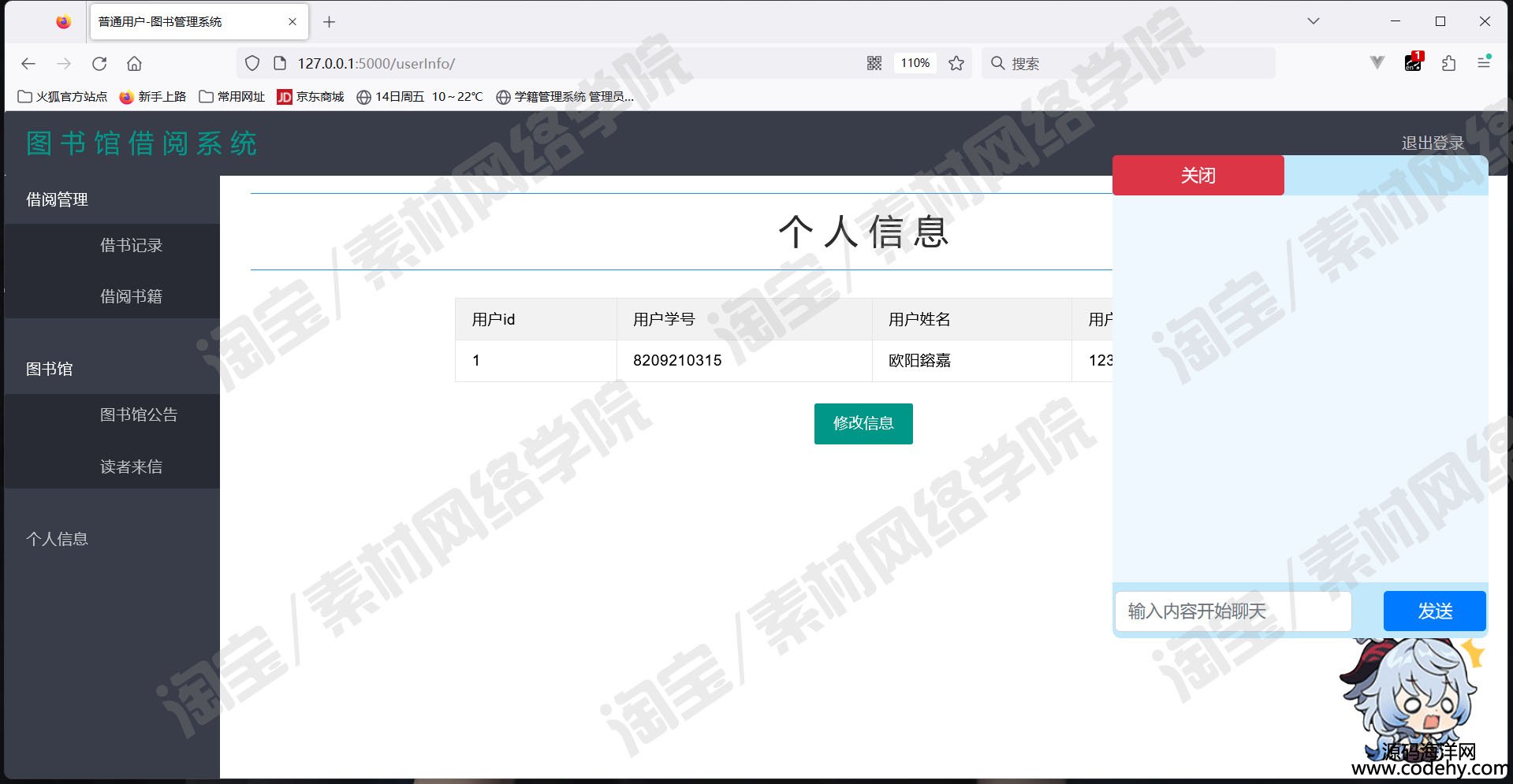Open the 借书记录 menu item
Screen dimensions: 1513x784
131,245
